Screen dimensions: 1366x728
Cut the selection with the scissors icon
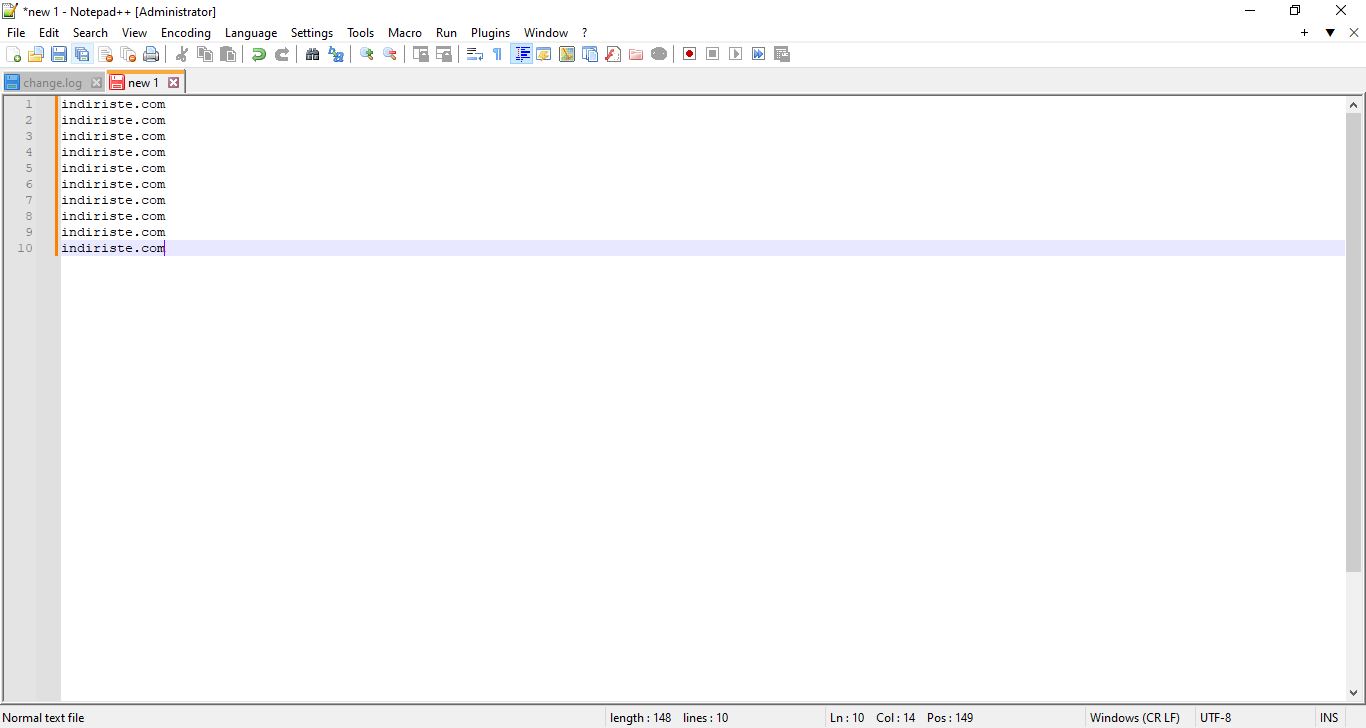[x=182, y=54]
